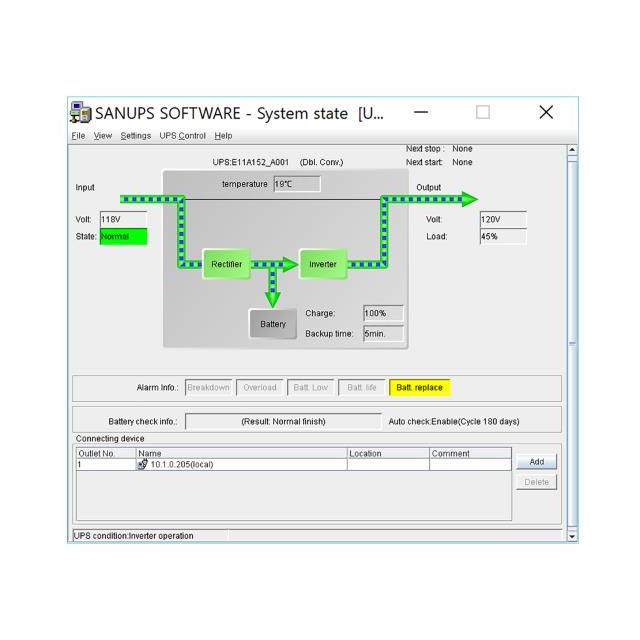Open the Help menu
The image size is (640, 640).
click(223, 136)
